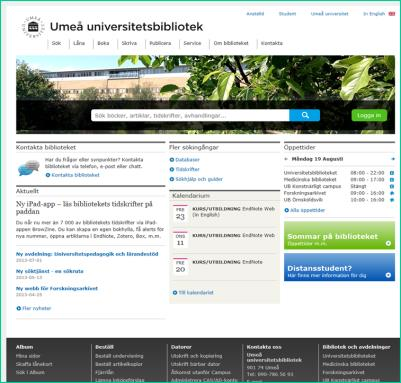This screenshot has height=383, width=401.
Task: Click arrow icon on Sommar på biblioteket banner
Action: [388, 243]
